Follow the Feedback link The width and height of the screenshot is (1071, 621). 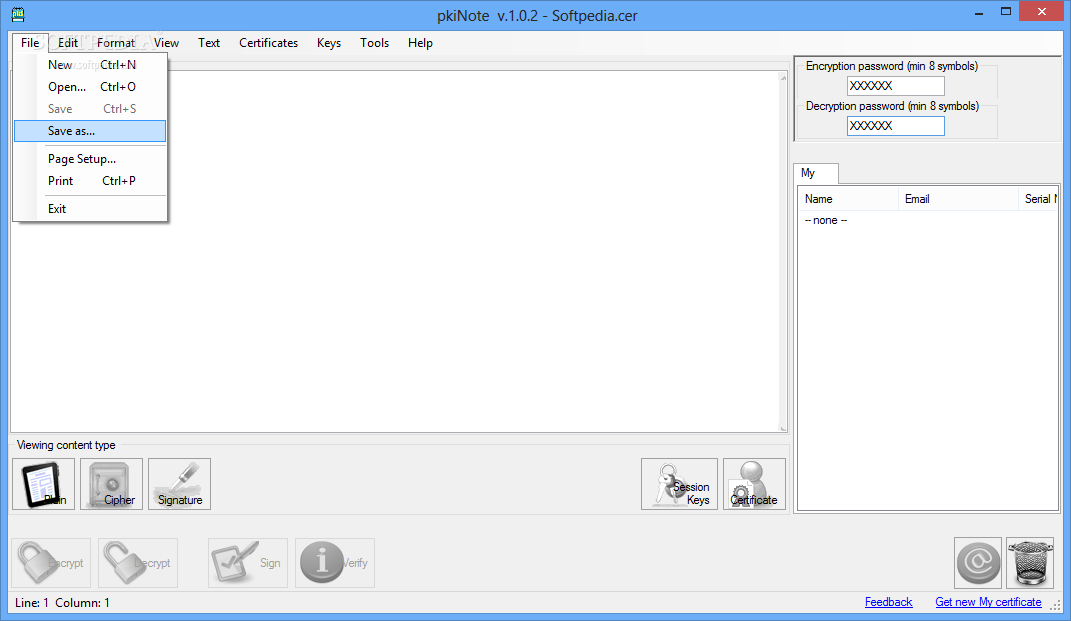point(888,602)
